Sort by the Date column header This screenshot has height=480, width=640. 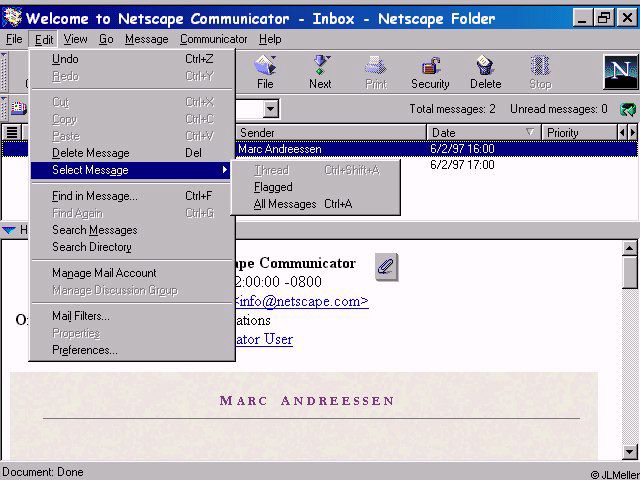click(484, 133)
